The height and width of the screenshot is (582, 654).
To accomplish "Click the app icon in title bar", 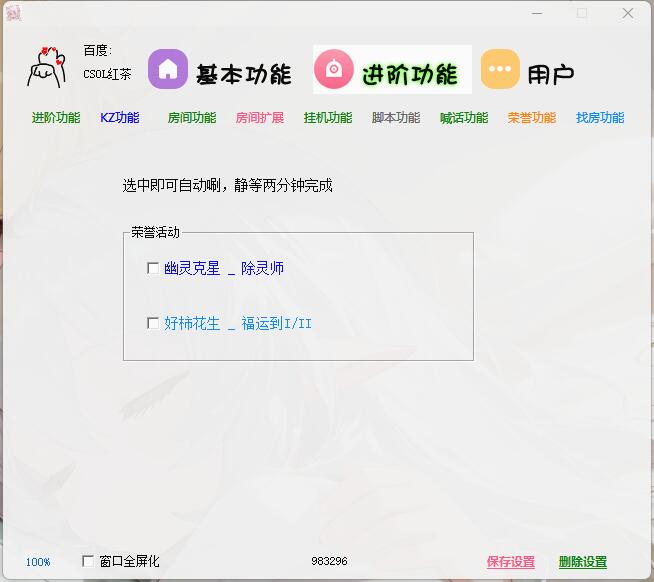I will click(14, 13).
